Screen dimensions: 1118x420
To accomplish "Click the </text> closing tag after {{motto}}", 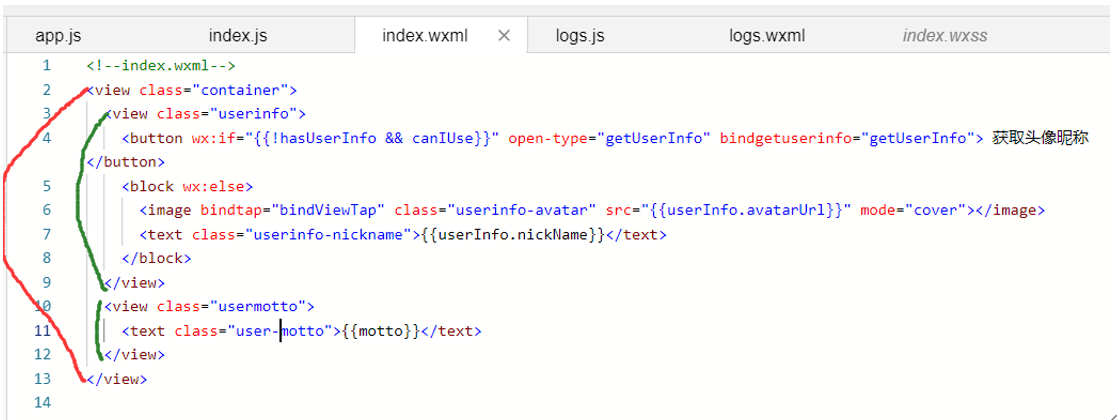I will click(452, 331).
